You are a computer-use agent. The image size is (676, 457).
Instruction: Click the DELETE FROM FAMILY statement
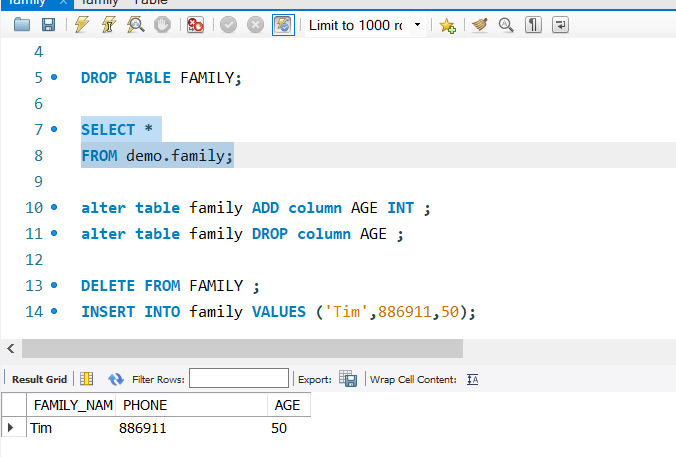coord(170,286)
